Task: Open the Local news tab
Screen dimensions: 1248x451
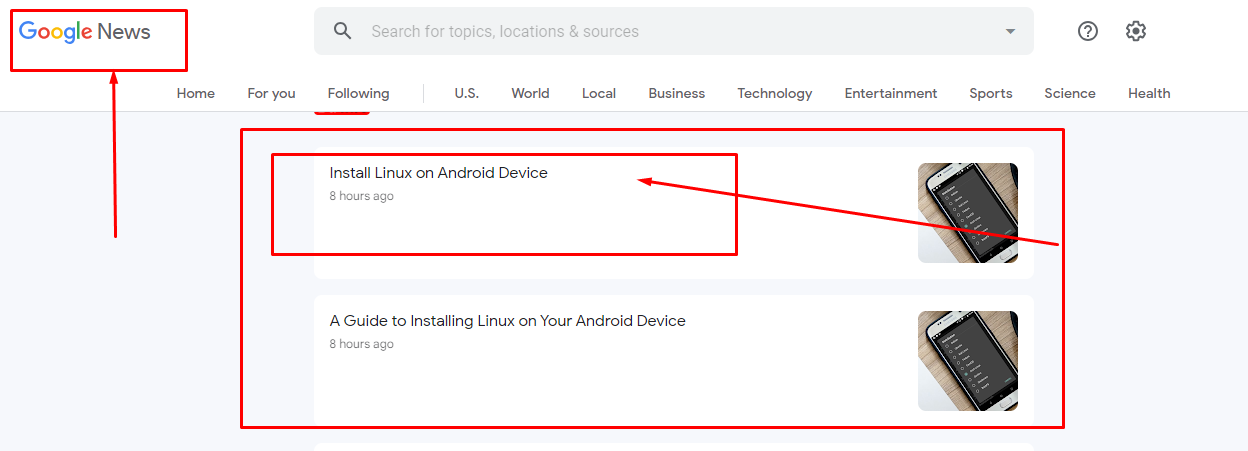Action: 599,93
